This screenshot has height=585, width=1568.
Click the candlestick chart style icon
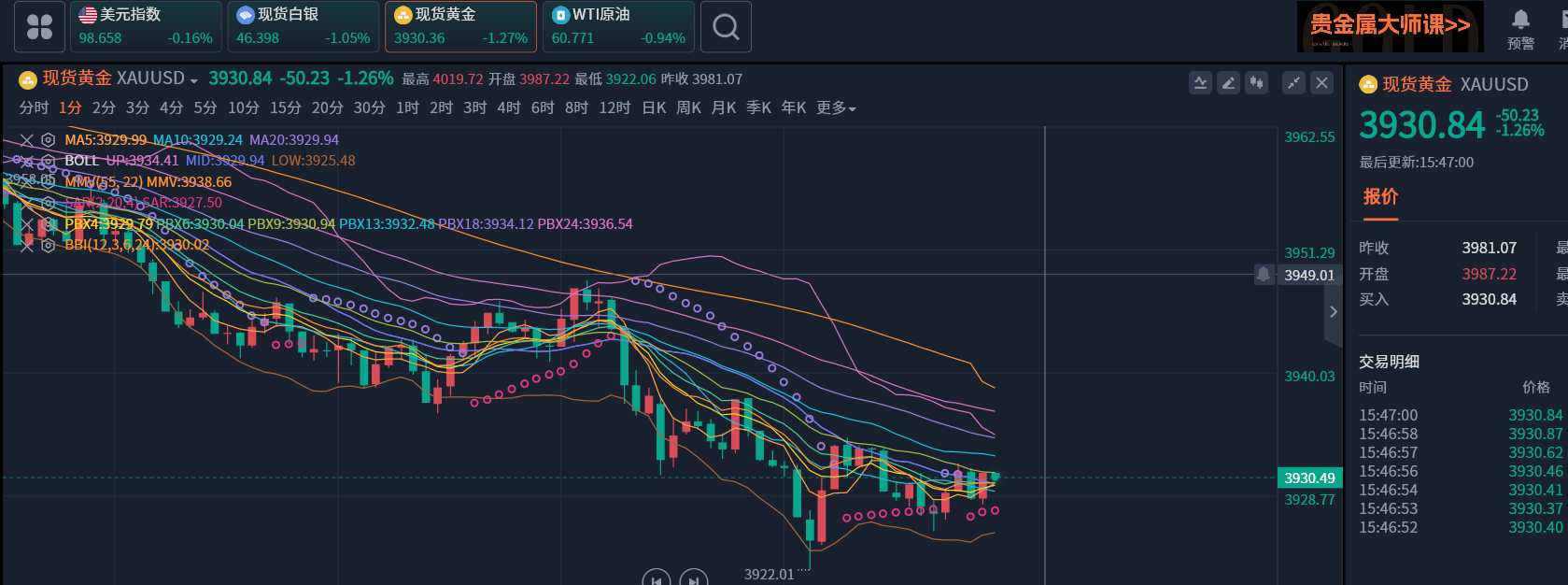(1257, 82)
